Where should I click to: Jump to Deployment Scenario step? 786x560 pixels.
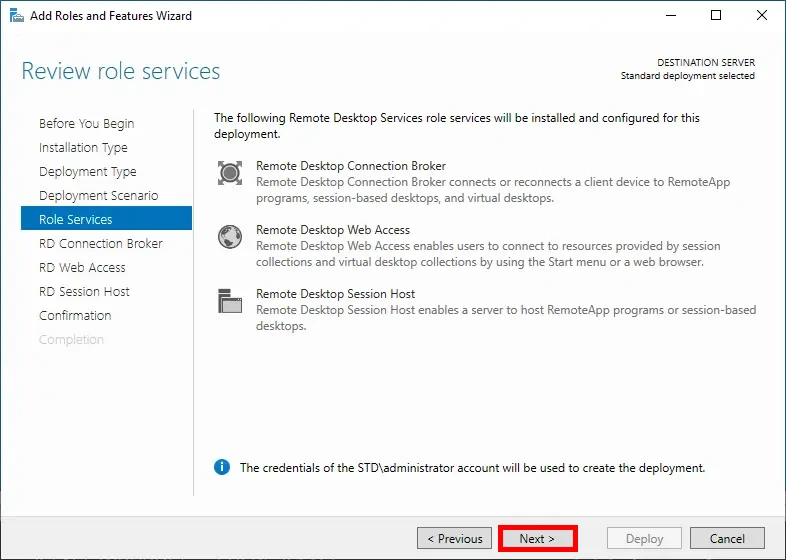pyautogui.click(x=98, y=196)
